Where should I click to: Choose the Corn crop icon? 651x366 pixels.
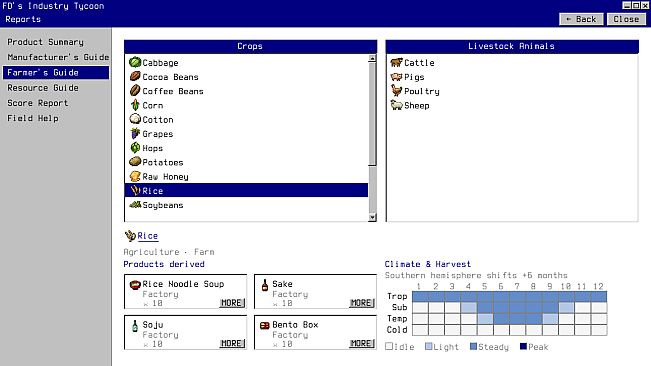pos(135,105)
